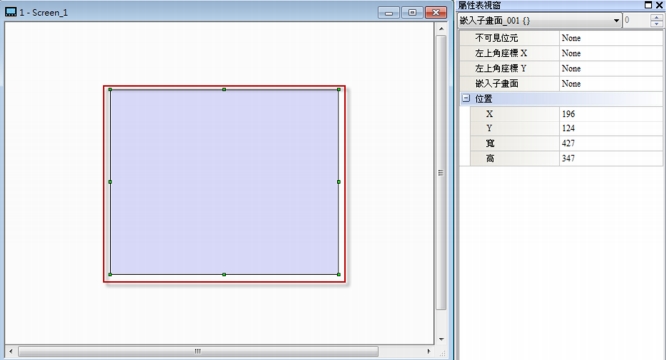Image resolution: width=666 pixels, height=360 pixels.
Task: Click the bottom-left resize handle of sub-screen
Action: (x=110, y=274)
